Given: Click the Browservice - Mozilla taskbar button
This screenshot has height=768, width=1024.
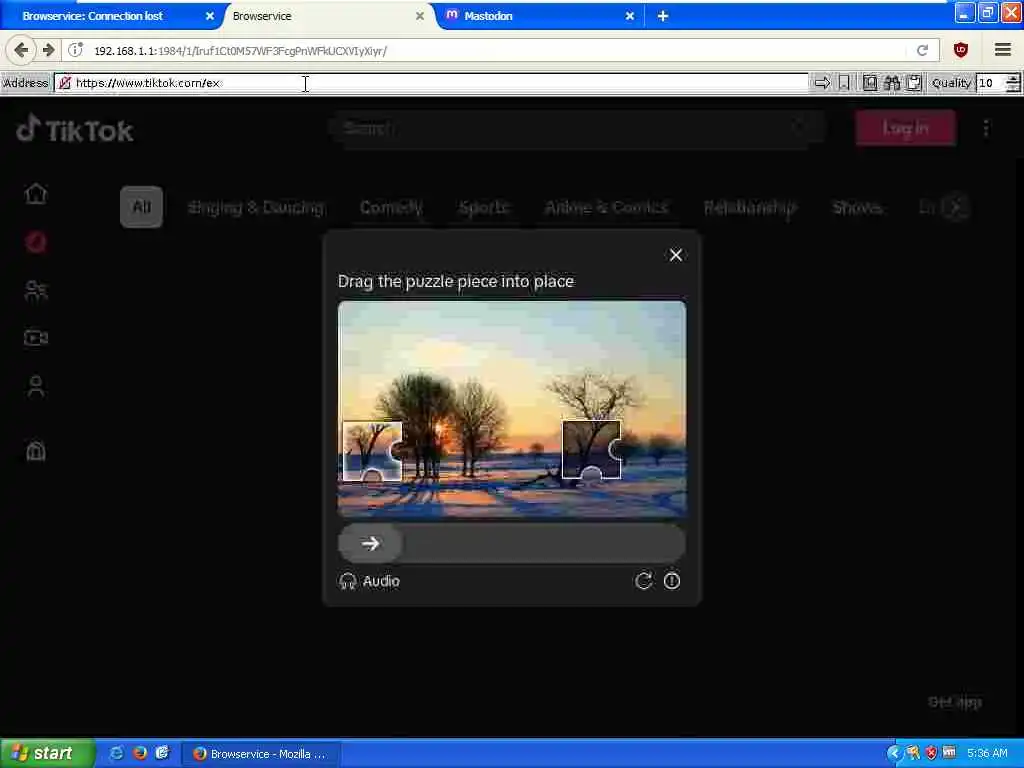Looking at the screenshot, I should (261, 754).
